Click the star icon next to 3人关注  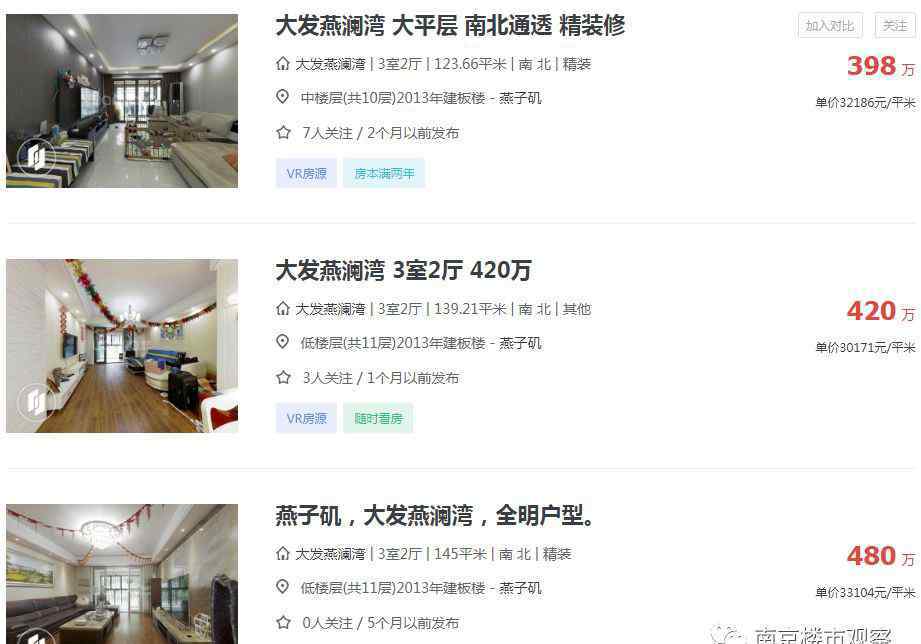tap(283, 377)
